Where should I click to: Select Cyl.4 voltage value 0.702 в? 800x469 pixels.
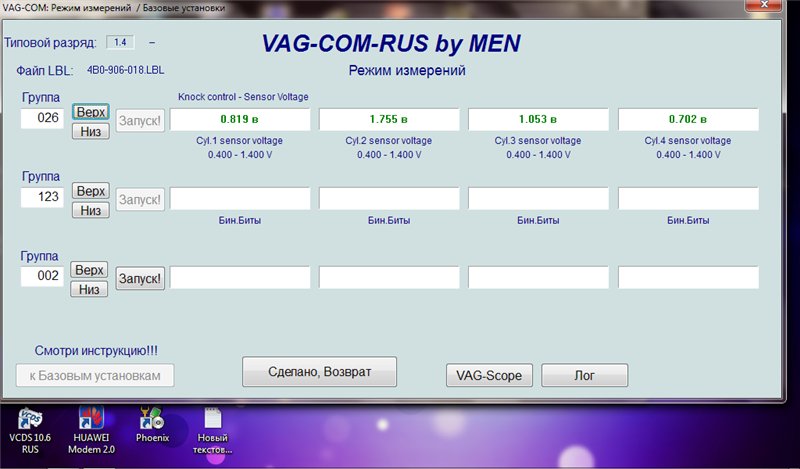[x=688, y=119]
